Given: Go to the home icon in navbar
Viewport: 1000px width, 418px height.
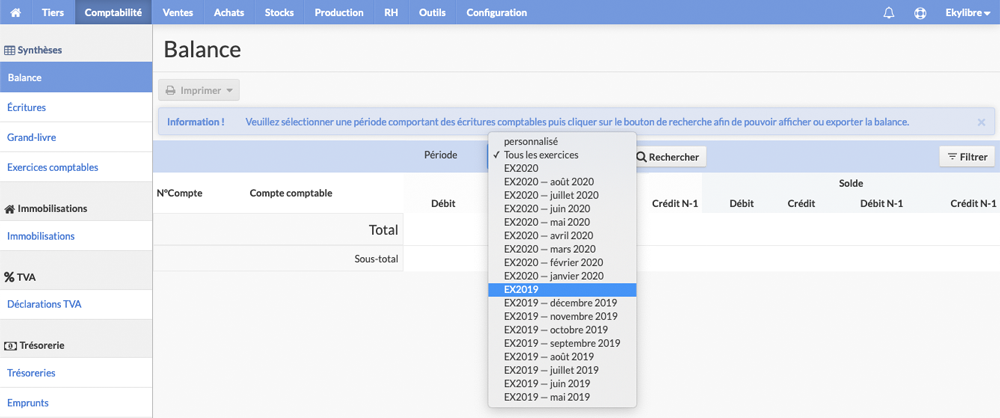Looking at the screenshot, I should pyautogui.click(x=16, y=12).
